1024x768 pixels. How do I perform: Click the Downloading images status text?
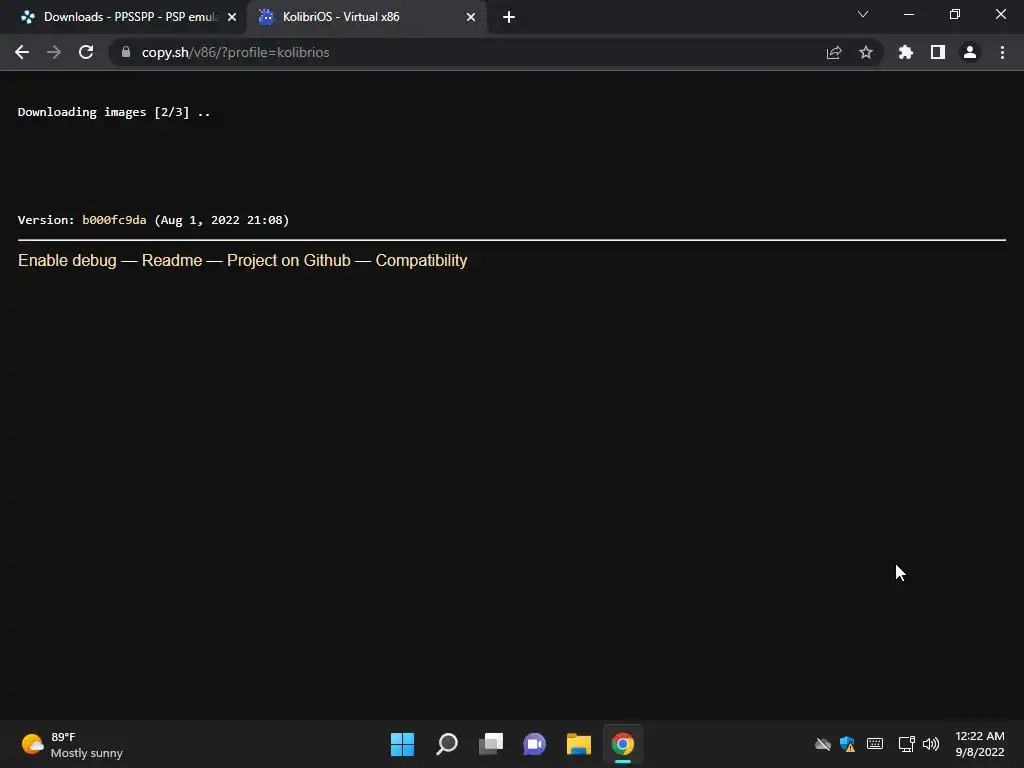pyautogui.click(x=114, y=112)
